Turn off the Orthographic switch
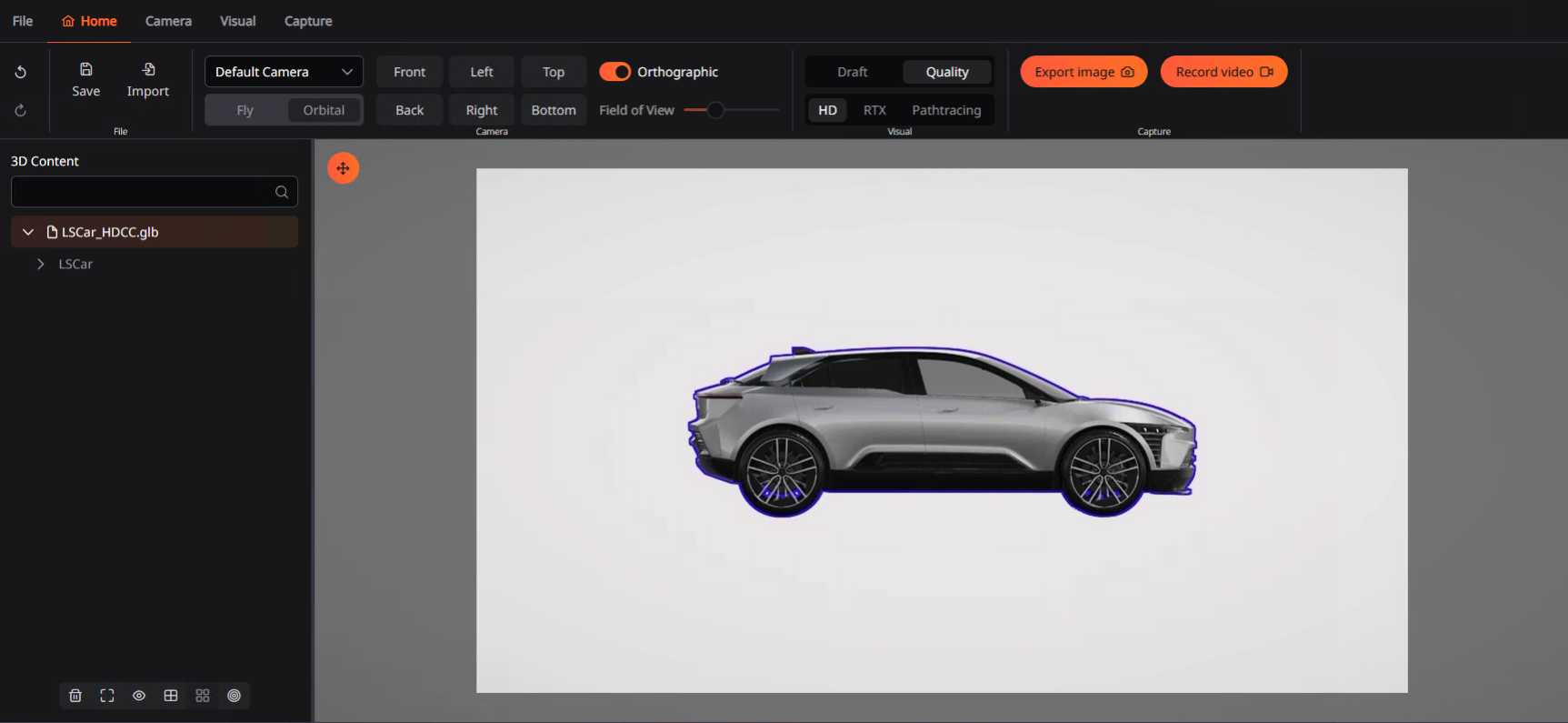The image size is (1568, 723). [615, 72]
